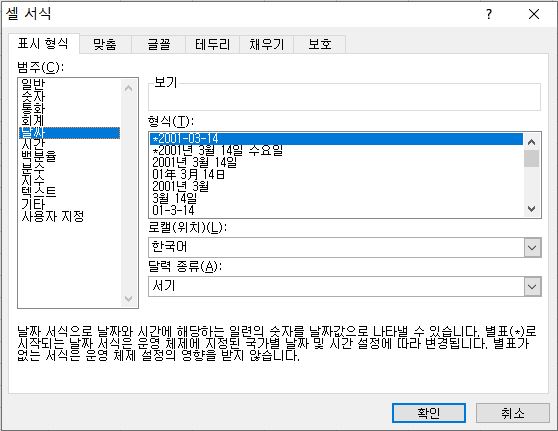Select the 통화 category

point(69,109)
